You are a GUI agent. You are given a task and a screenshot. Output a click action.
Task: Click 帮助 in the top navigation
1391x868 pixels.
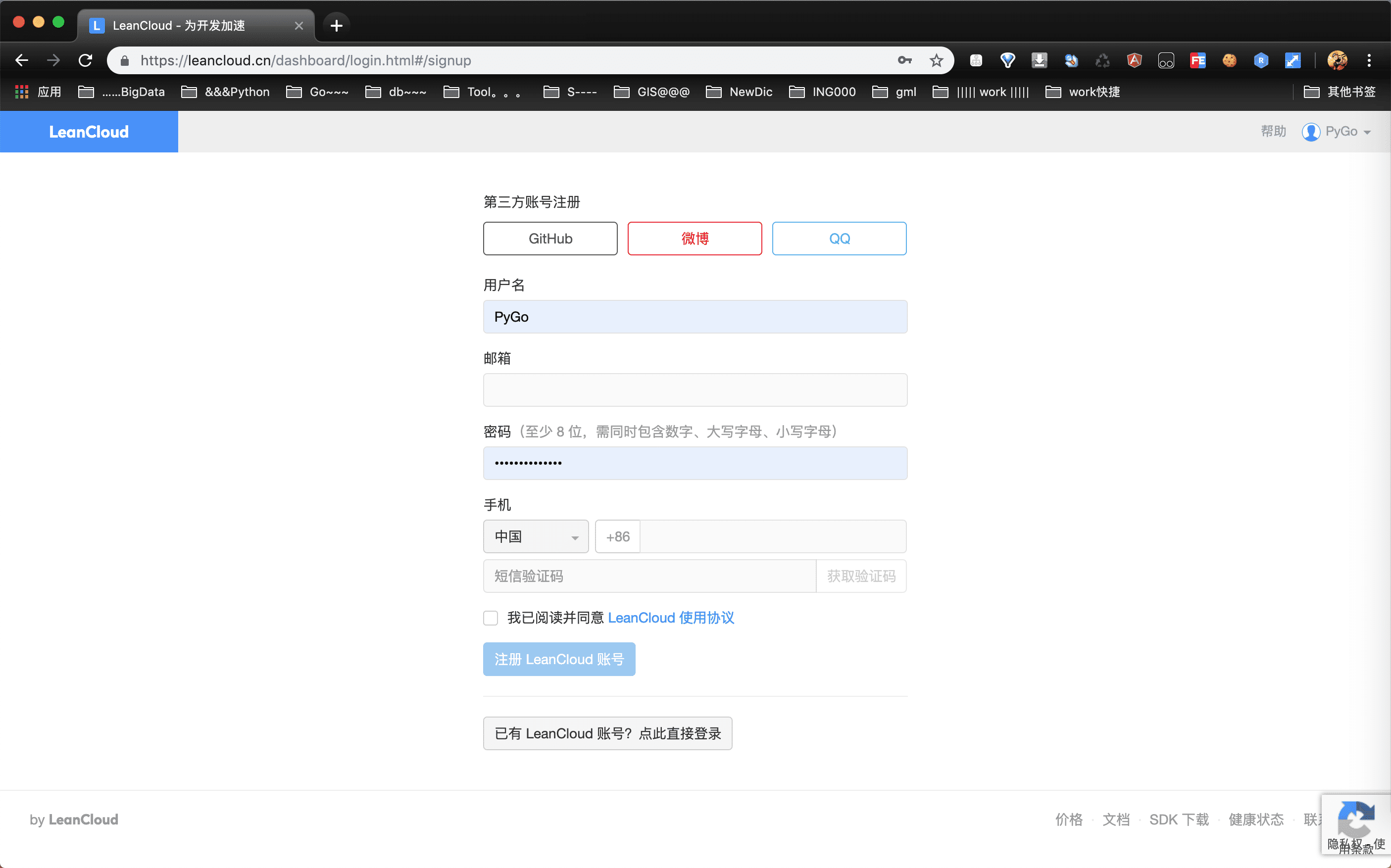(1273, 132)
